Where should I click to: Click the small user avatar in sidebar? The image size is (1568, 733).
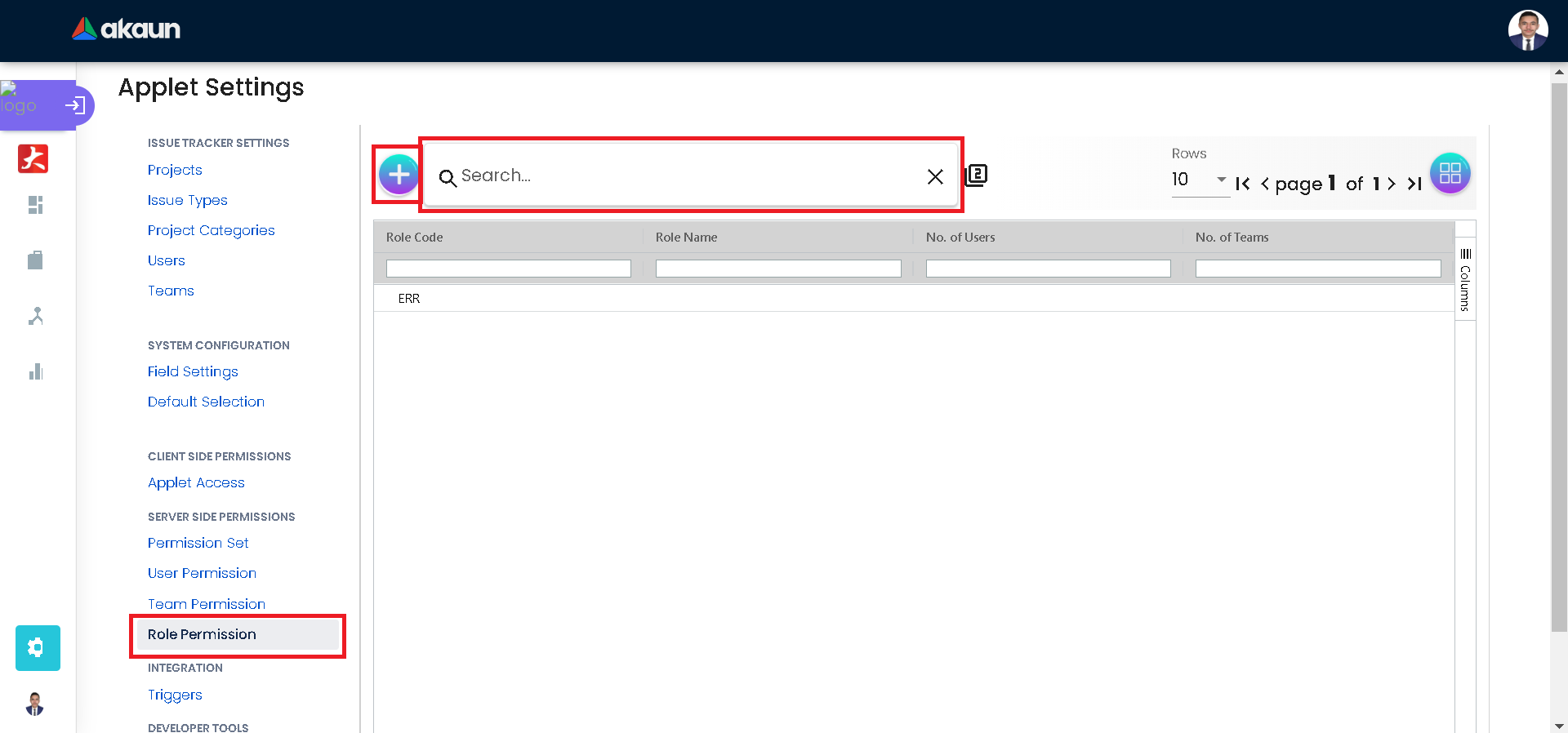pyautogui.click(x=35, y=704)
